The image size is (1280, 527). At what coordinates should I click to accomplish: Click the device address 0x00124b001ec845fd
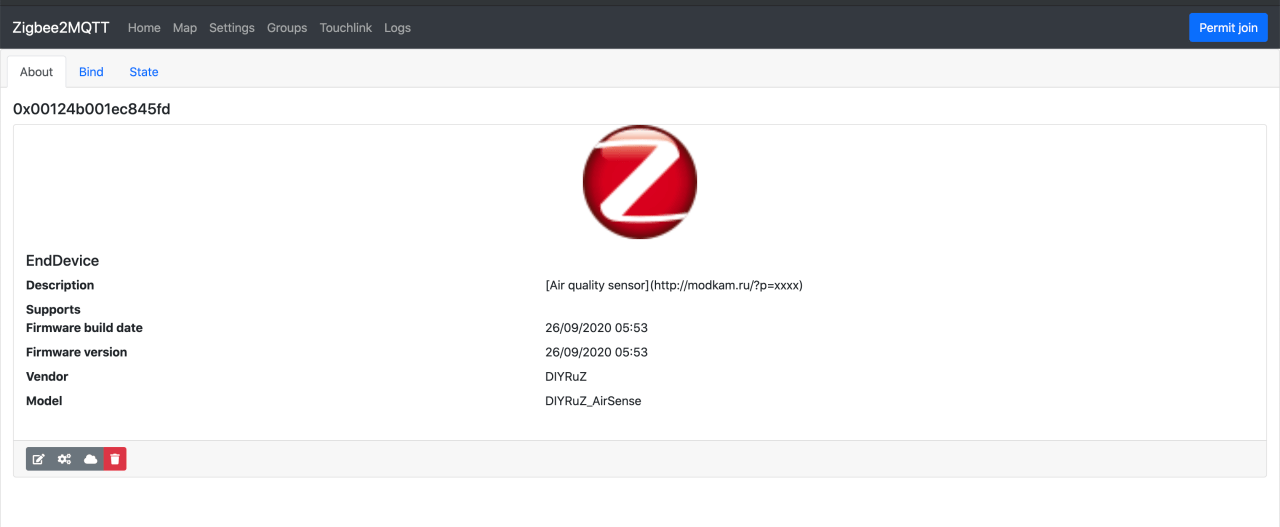point(91,109)
